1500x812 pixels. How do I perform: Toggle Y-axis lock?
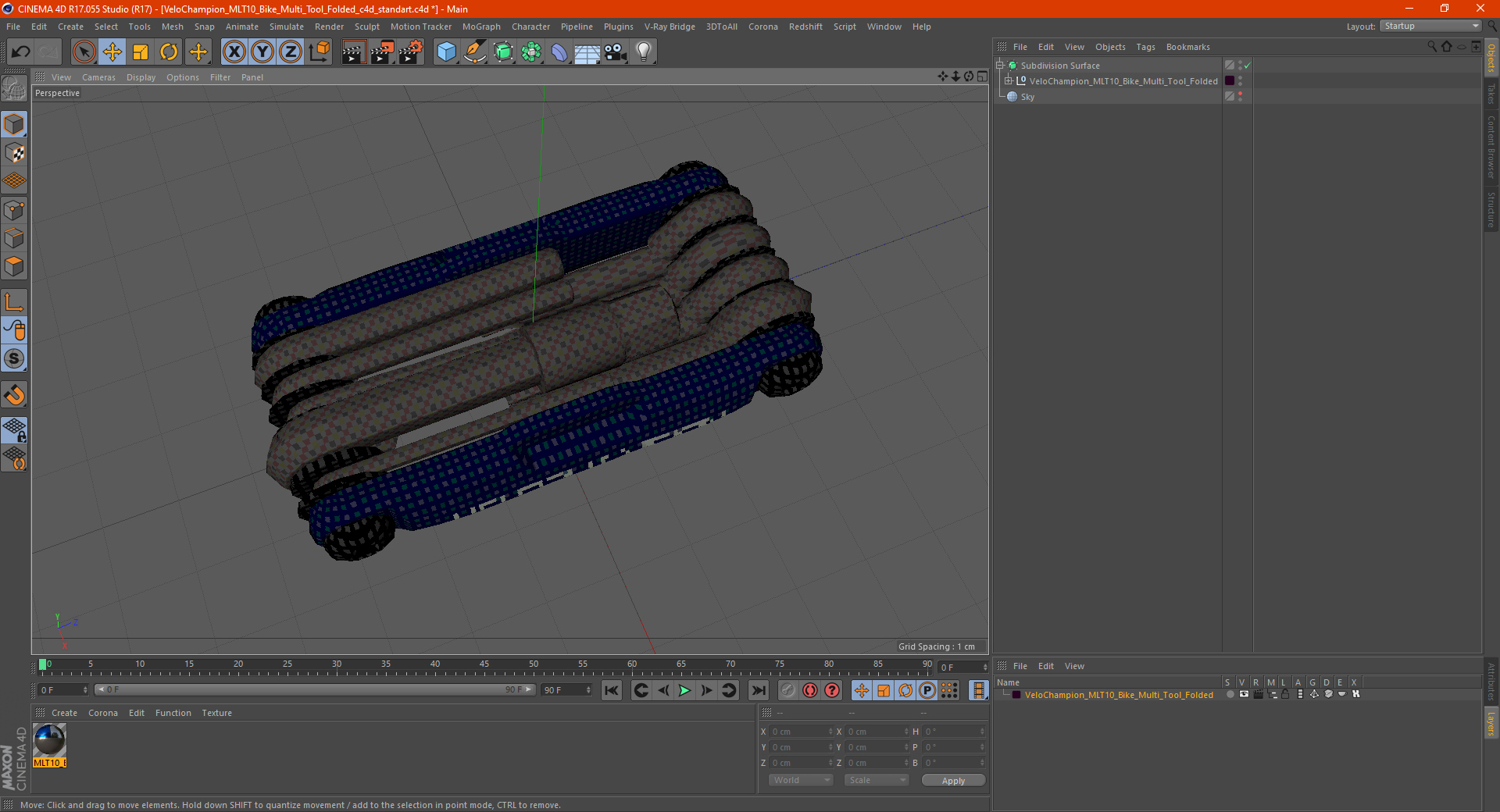[262, 52]
